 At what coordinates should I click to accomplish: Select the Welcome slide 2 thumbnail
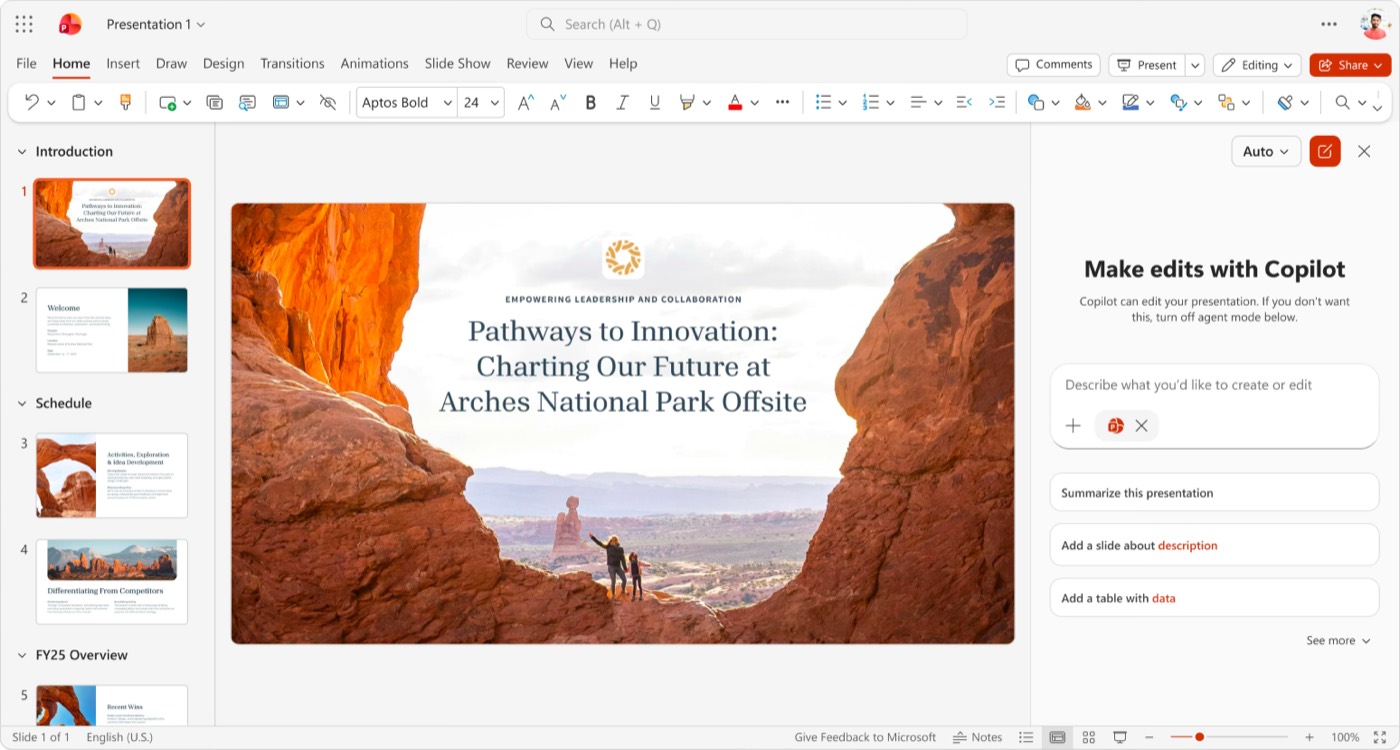[x=112, y=330]
